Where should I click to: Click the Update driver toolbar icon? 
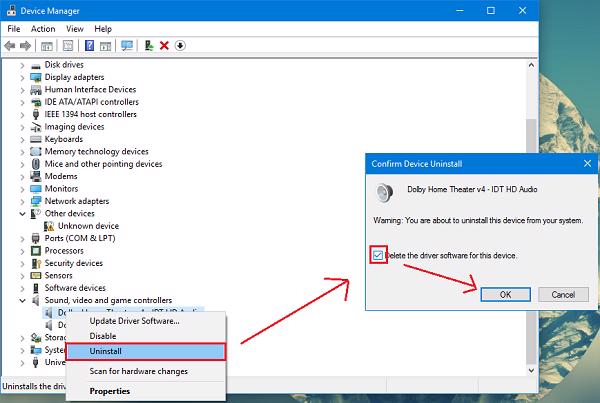tap(149, 45)
